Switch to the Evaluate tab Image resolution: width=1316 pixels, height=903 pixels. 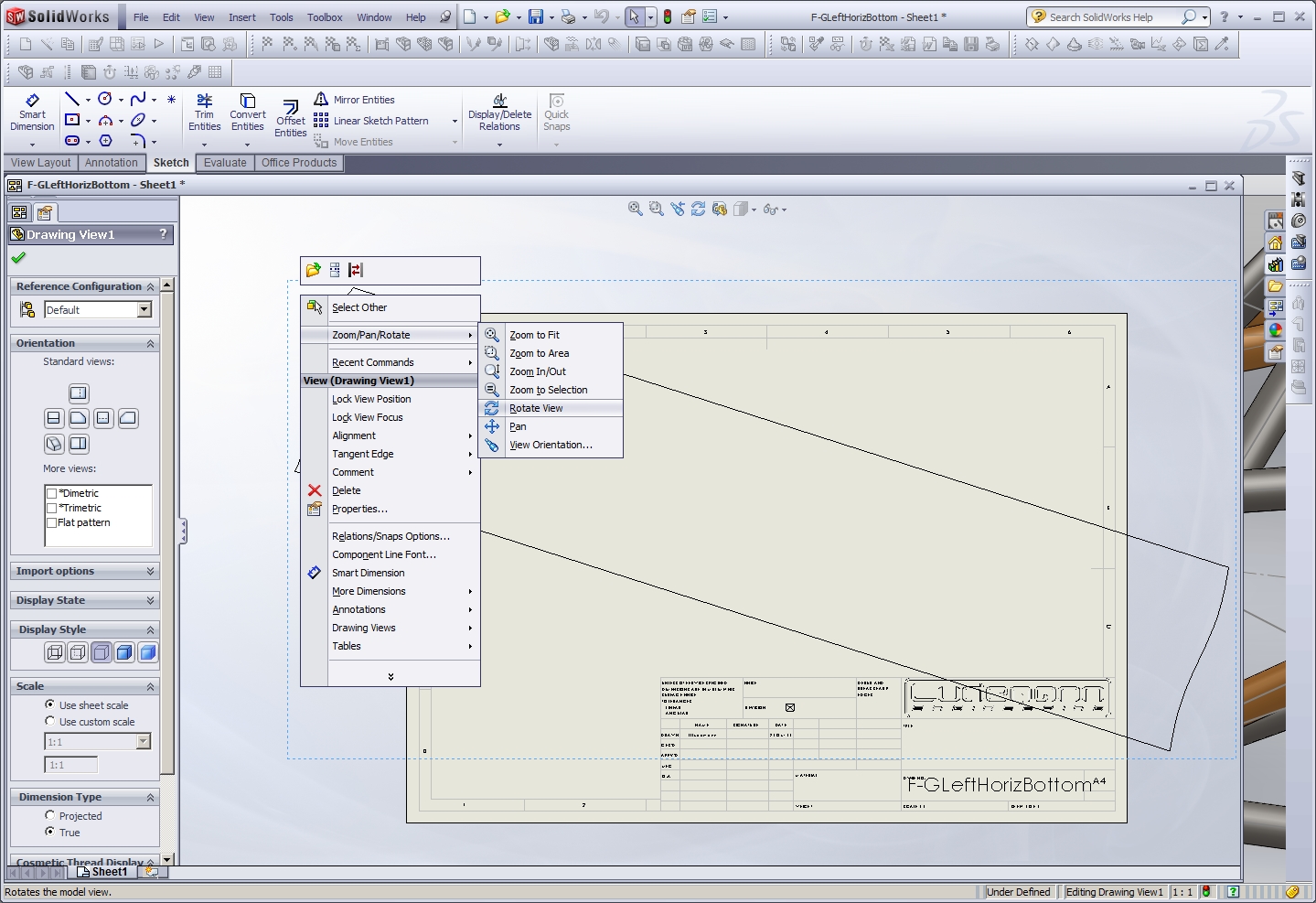[225, 163]
